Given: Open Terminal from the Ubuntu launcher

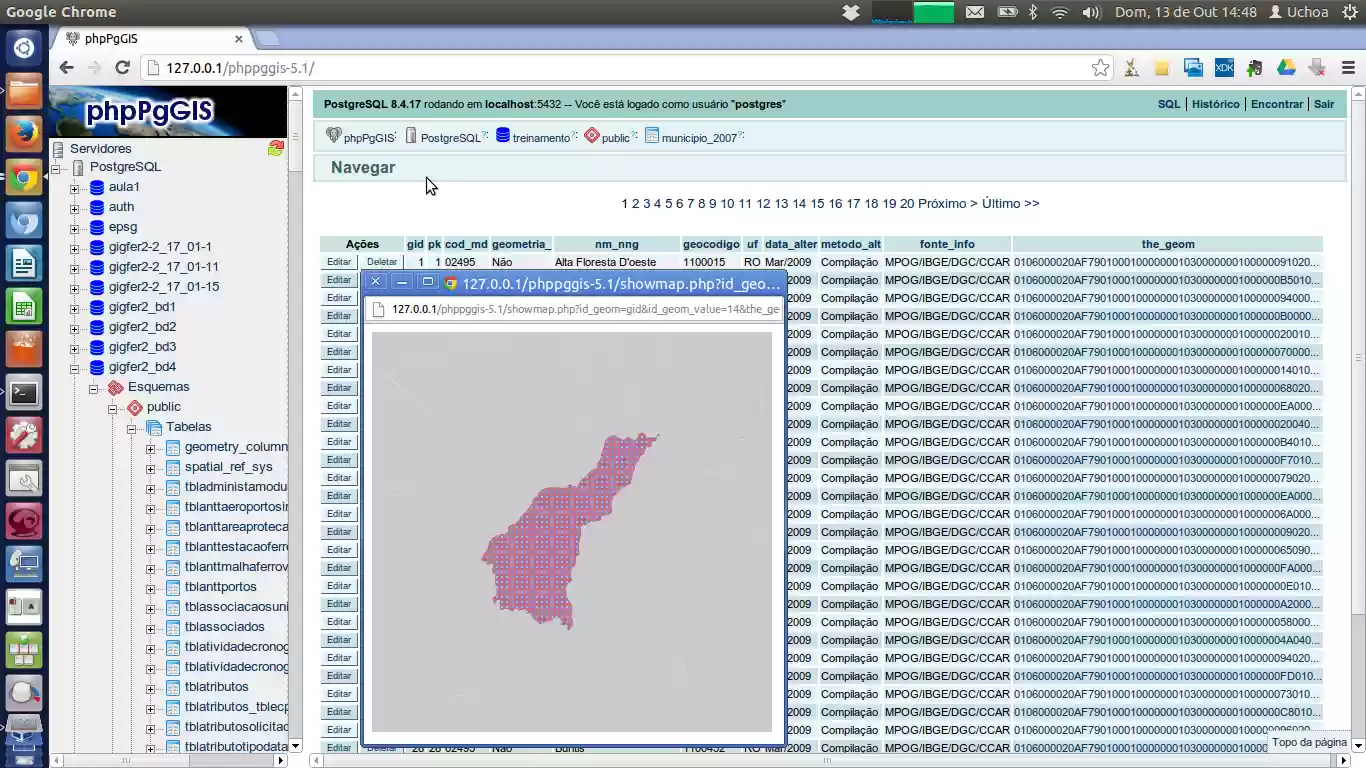Looking at the screenshot, I should click(22, 393).
